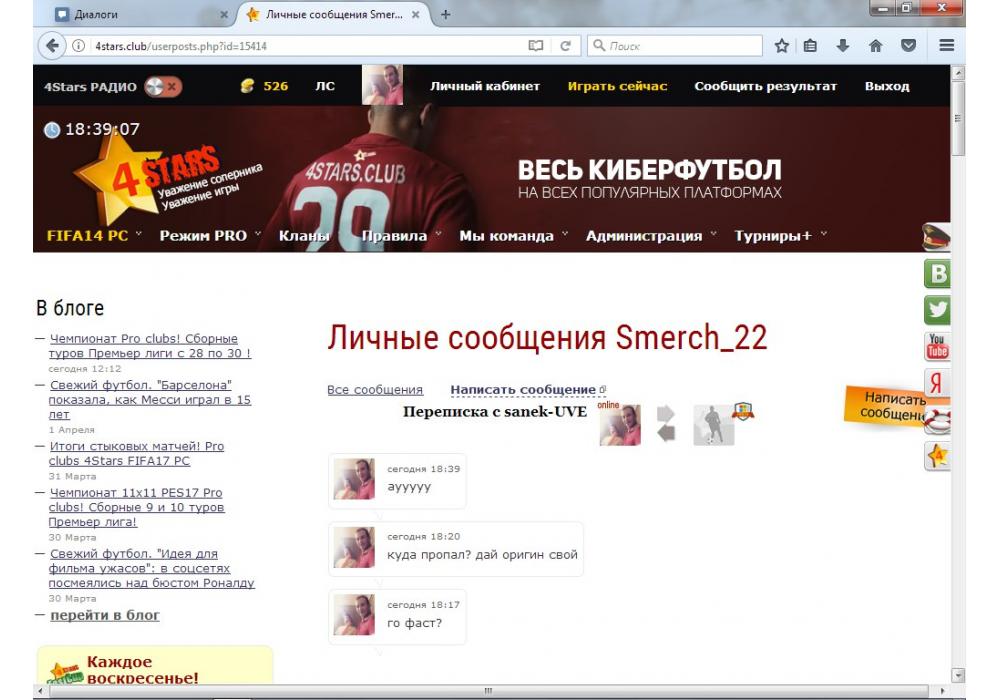The image size is (1000, 700).
Task: Expand the Турниры+ dropdown menu
Action: pos(780,235)
